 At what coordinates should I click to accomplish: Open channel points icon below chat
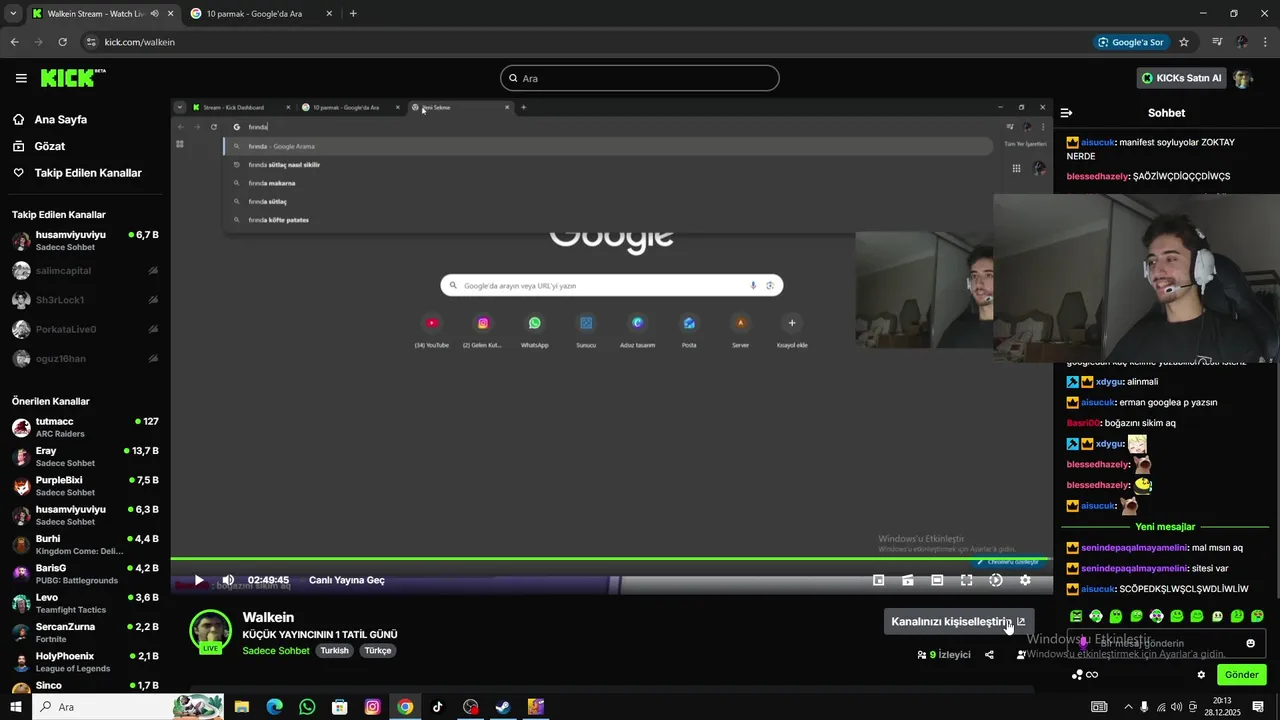pos(1077,675)
